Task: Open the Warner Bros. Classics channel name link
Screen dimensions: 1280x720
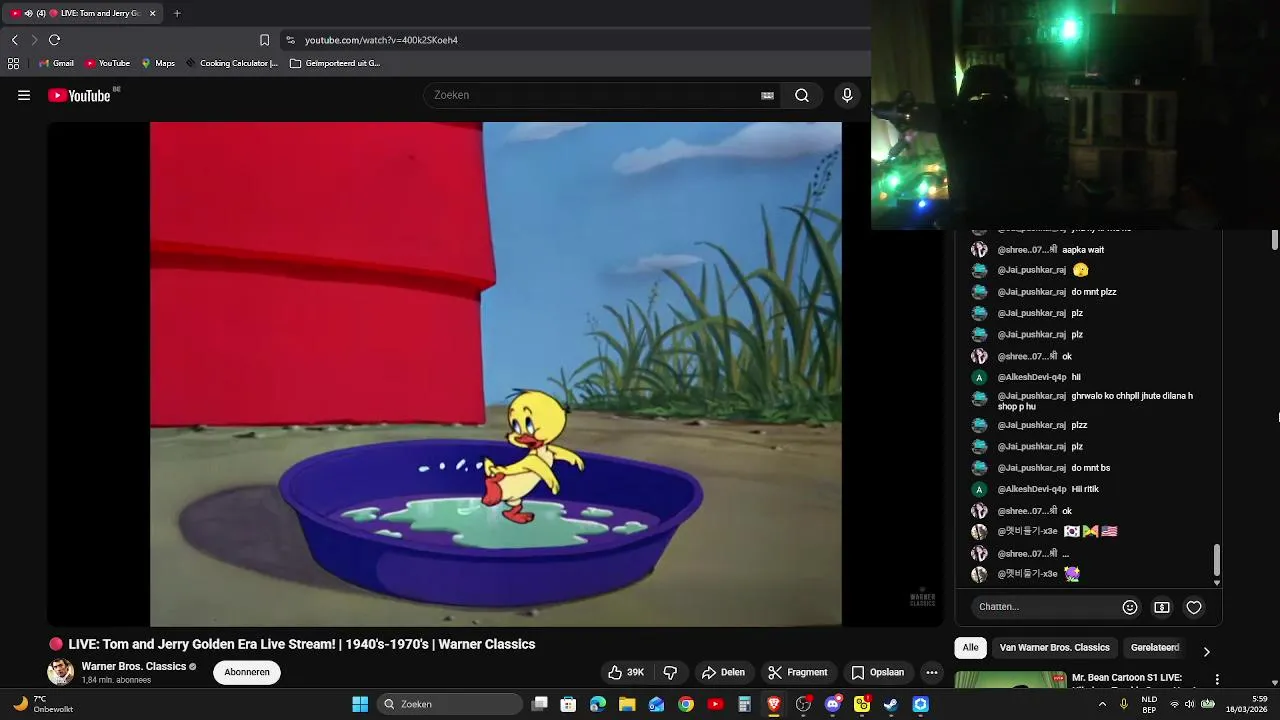Action: tap(134, 666)
